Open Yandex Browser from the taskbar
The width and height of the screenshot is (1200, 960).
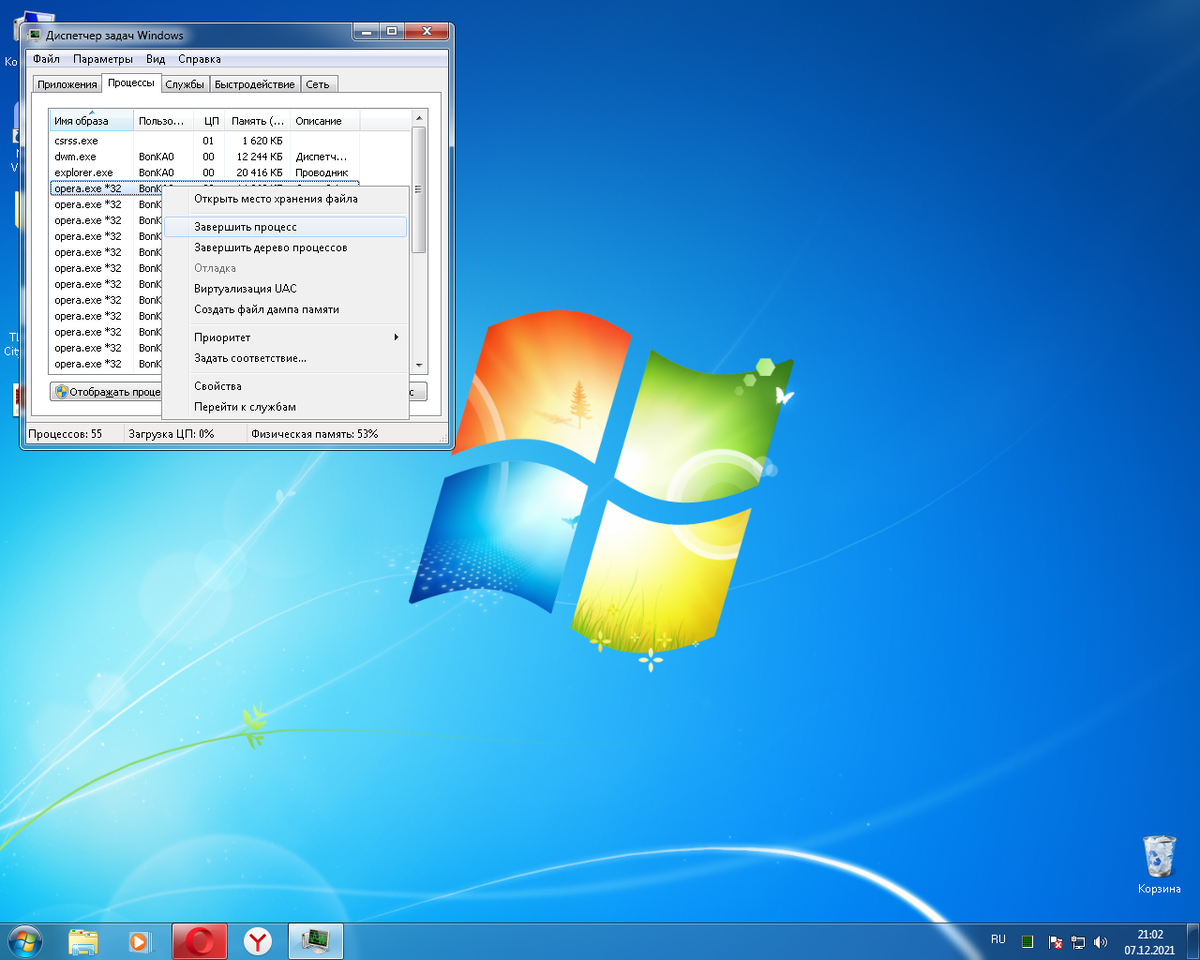(x=259, y=941)
